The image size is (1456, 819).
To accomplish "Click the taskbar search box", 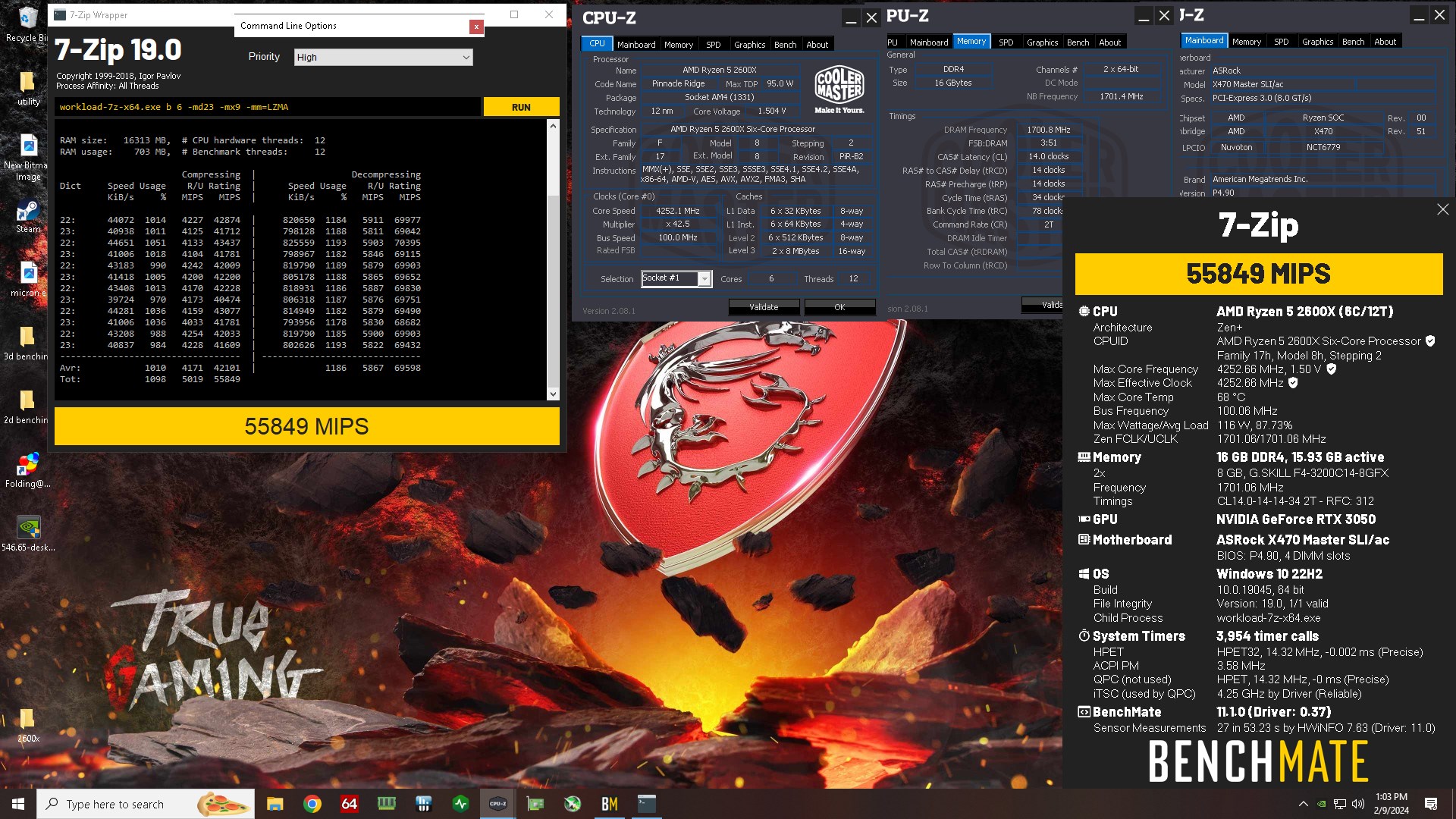I will pos(145,804).
